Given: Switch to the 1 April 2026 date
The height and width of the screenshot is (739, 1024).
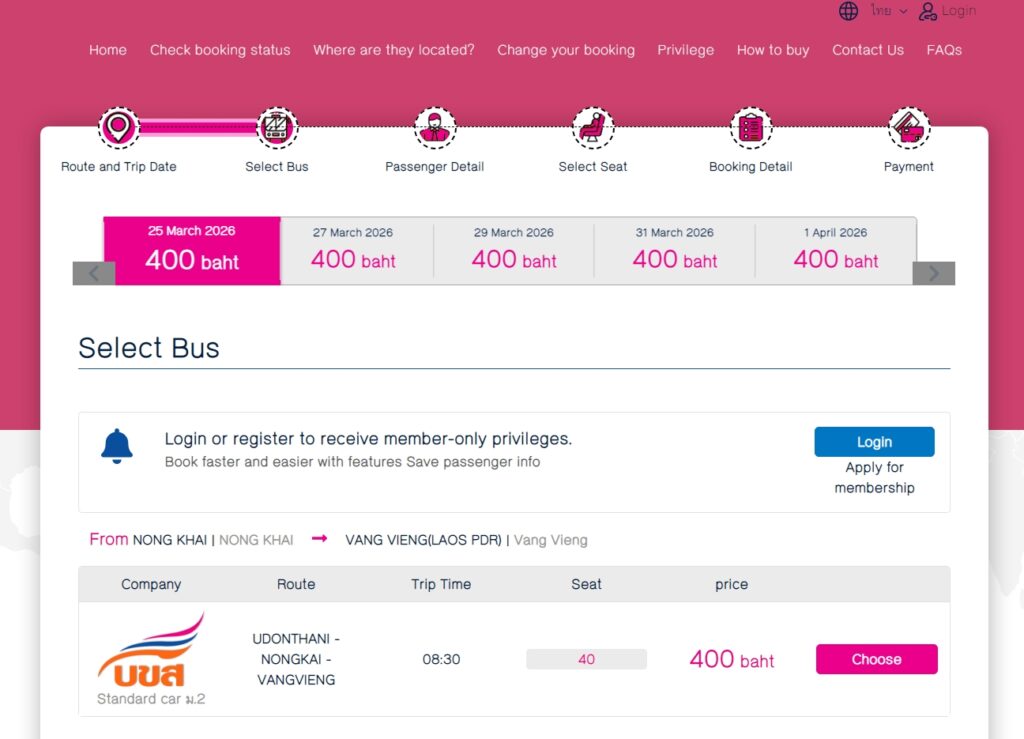Looking at the screenshot, I should [835, 251].
